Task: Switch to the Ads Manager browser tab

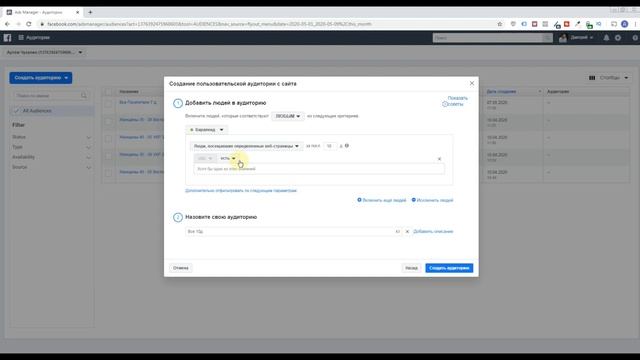Action: tap(42, 12)
